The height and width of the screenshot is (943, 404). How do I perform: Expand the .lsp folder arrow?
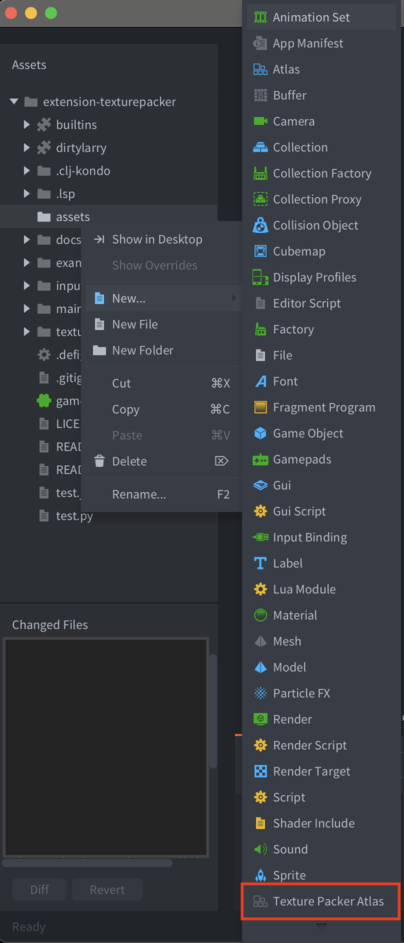pos(26,194)
